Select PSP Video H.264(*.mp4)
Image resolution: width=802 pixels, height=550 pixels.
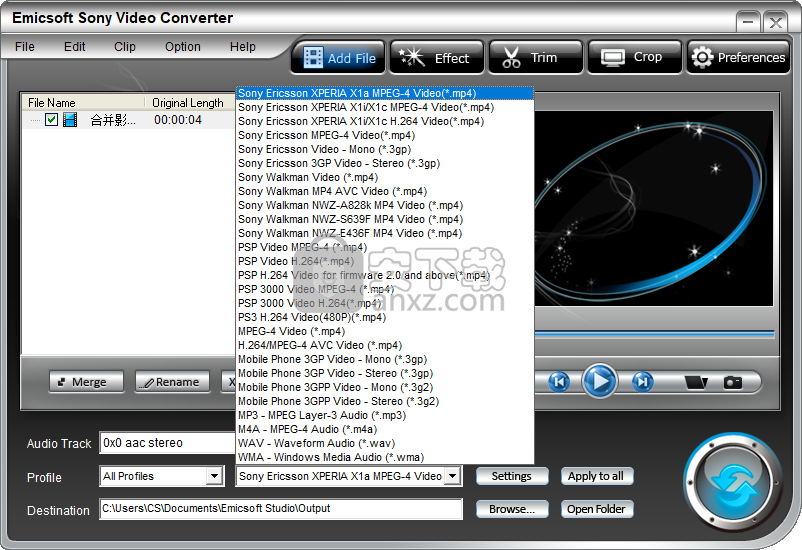[385, 261]
